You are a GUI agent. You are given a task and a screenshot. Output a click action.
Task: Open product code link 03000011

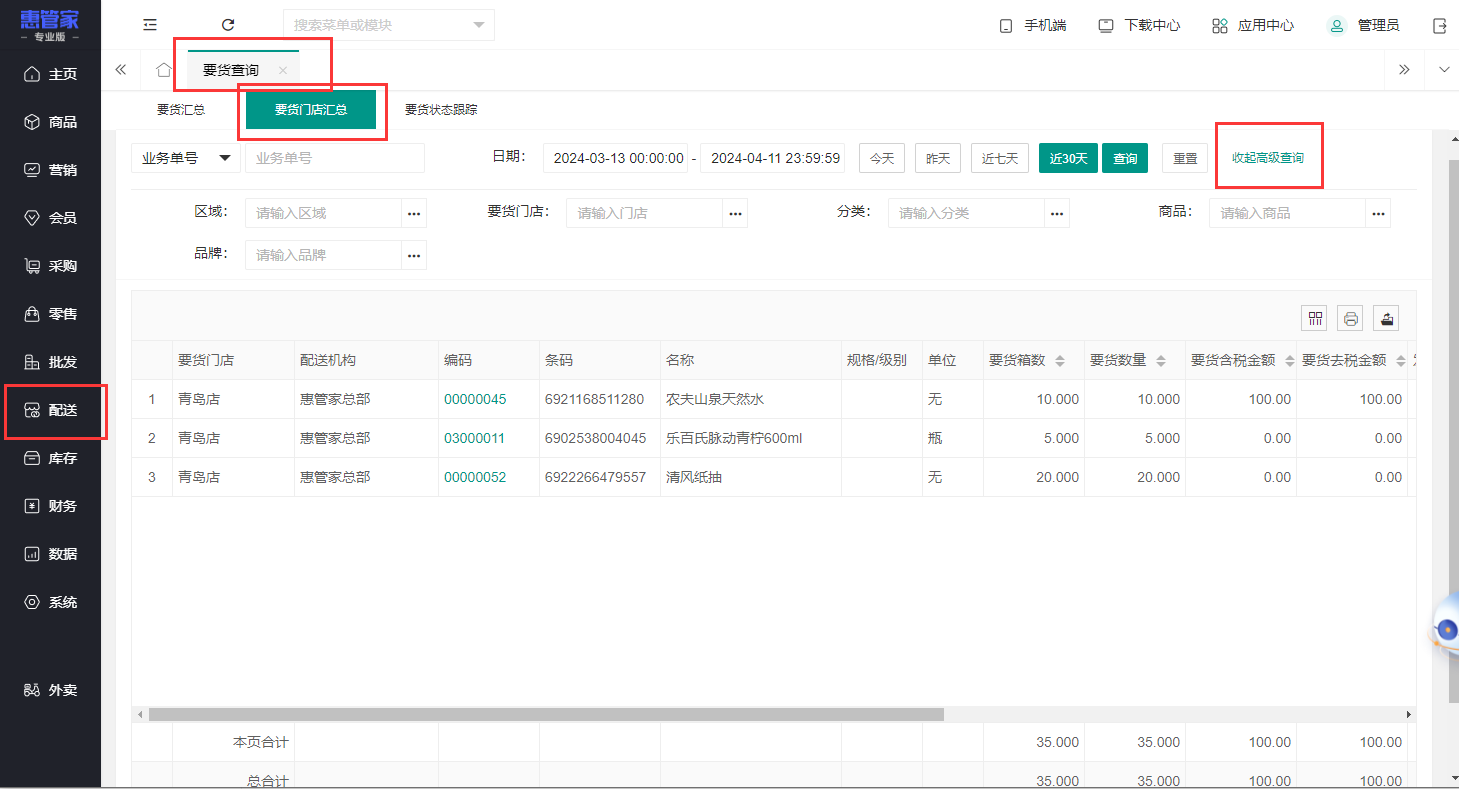tap(475, 438)
